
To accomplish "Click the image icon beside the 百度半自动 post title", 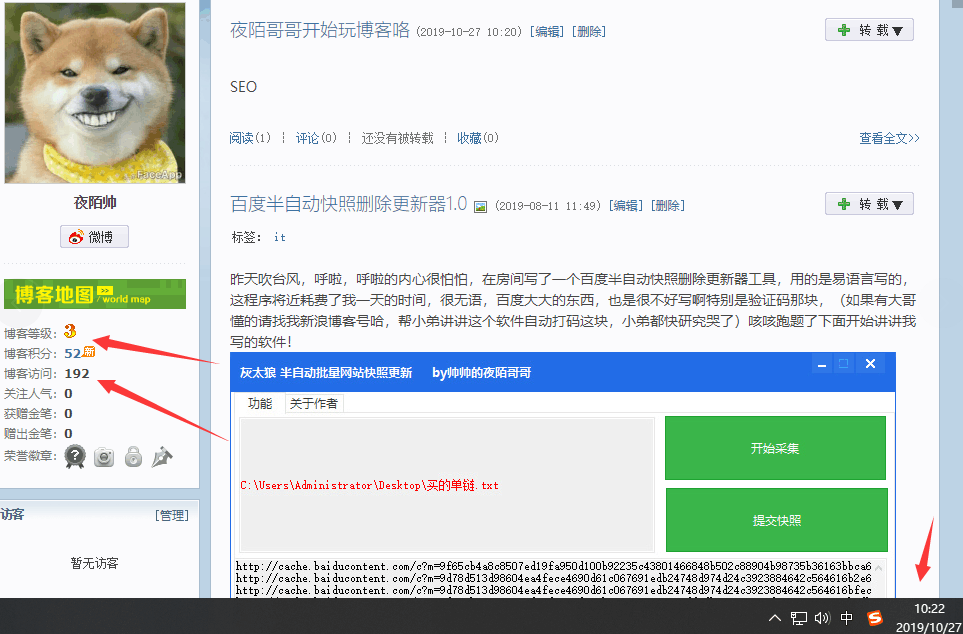I will click(480, 206).
